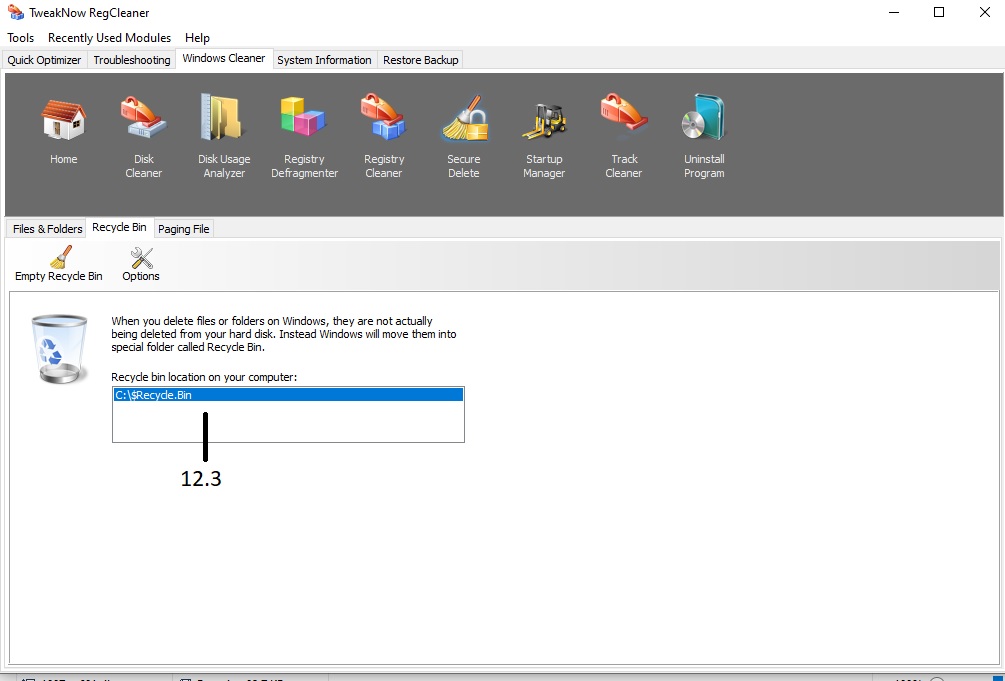1005x681 pixels.
Task: Click the 'Recycle bin location on your computer' label
Action: tap(204, 377)
